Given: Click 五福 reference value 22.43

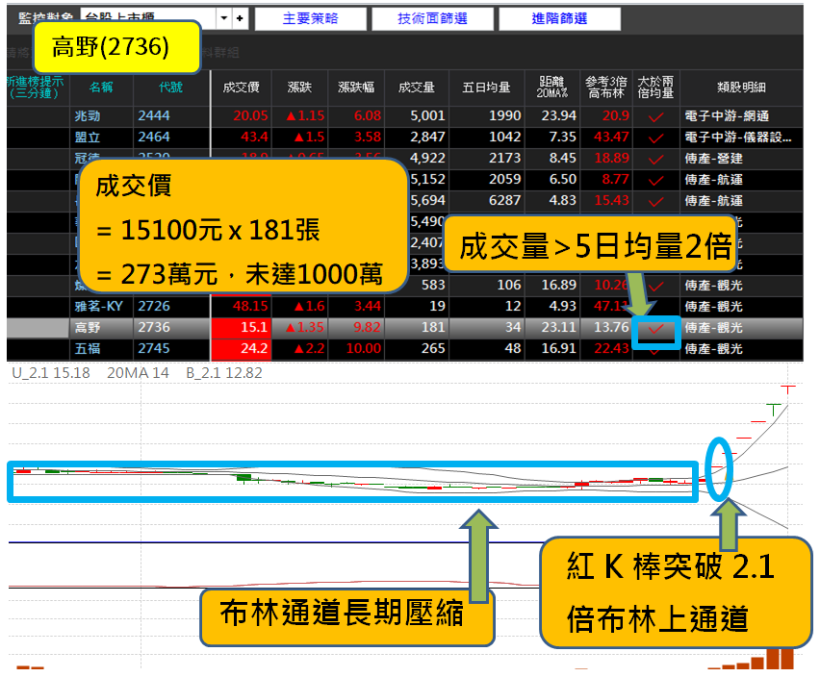Looking at the screenshot, I should 611,349.
